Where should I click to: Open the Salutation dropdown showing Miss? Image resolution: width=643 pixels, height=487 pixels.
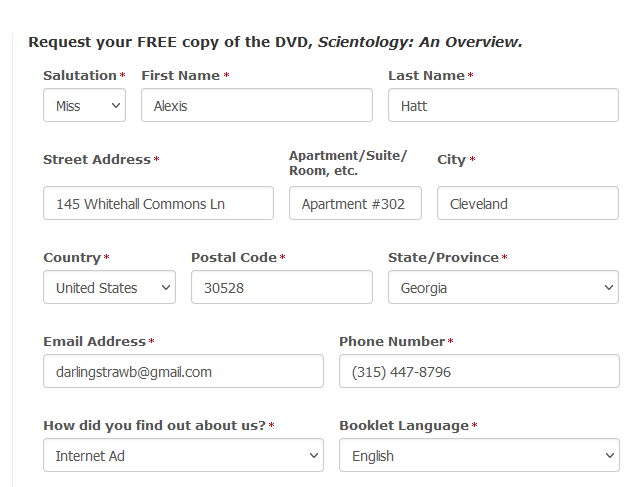click(84, 105)
